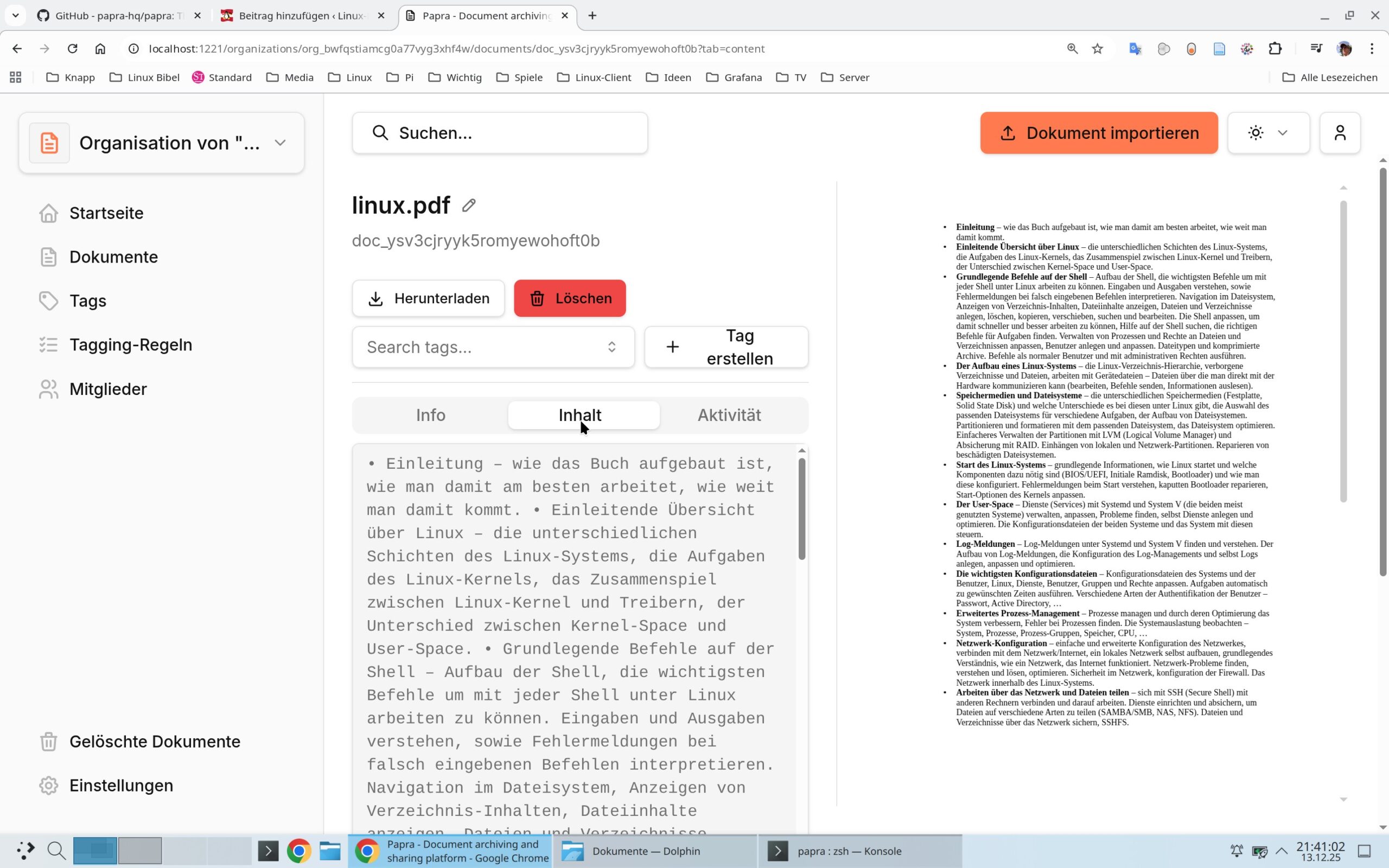Viewport: 1389px width, 868px height.
Task: Open Gelöschte Dokumente trash icon
Action: pos(49,741)
